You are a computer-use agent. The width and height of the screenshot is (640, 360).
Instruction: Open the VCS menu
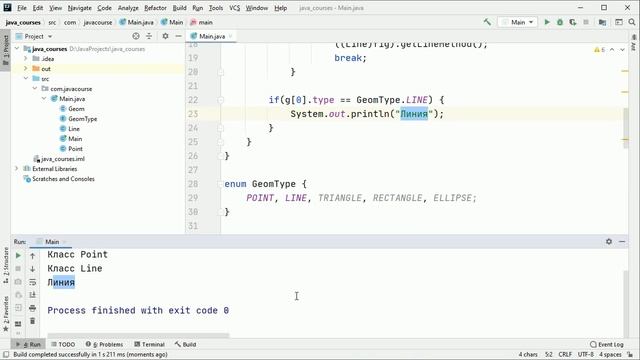(x=234, y=8)
